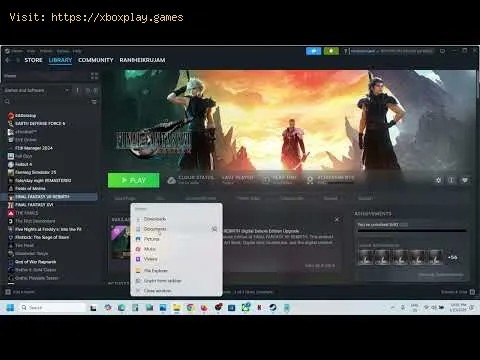Click the taskbar Search box

(52, 307)
